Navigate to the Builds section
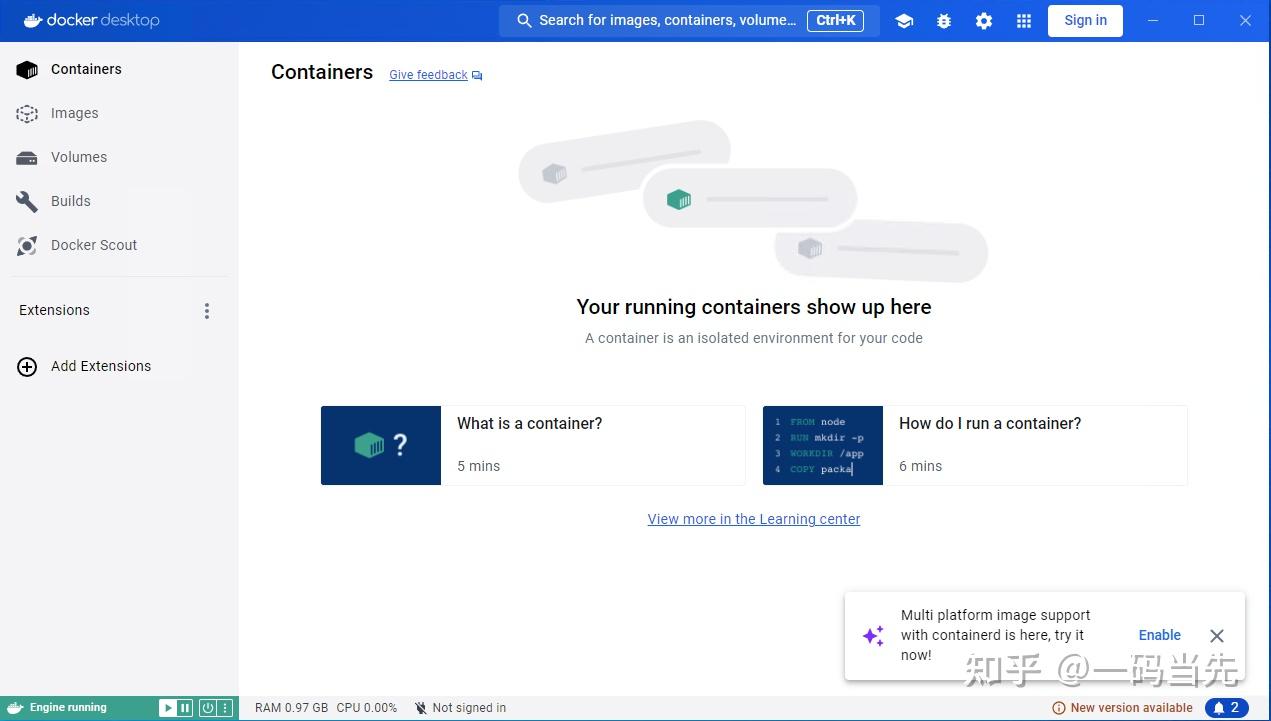Screen dimensions: 1271x721 point(70,201)
